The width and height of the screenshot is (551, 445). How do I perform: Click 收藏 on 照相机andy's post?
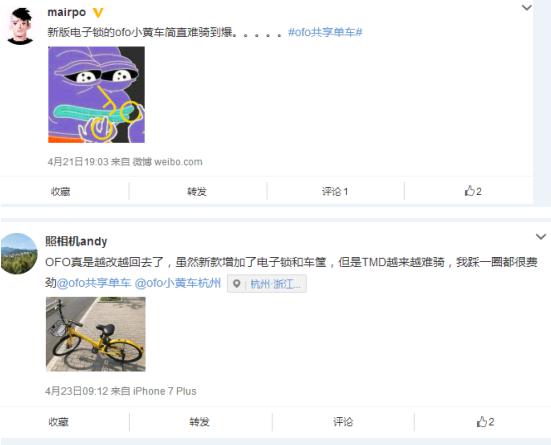click(58, 422)
